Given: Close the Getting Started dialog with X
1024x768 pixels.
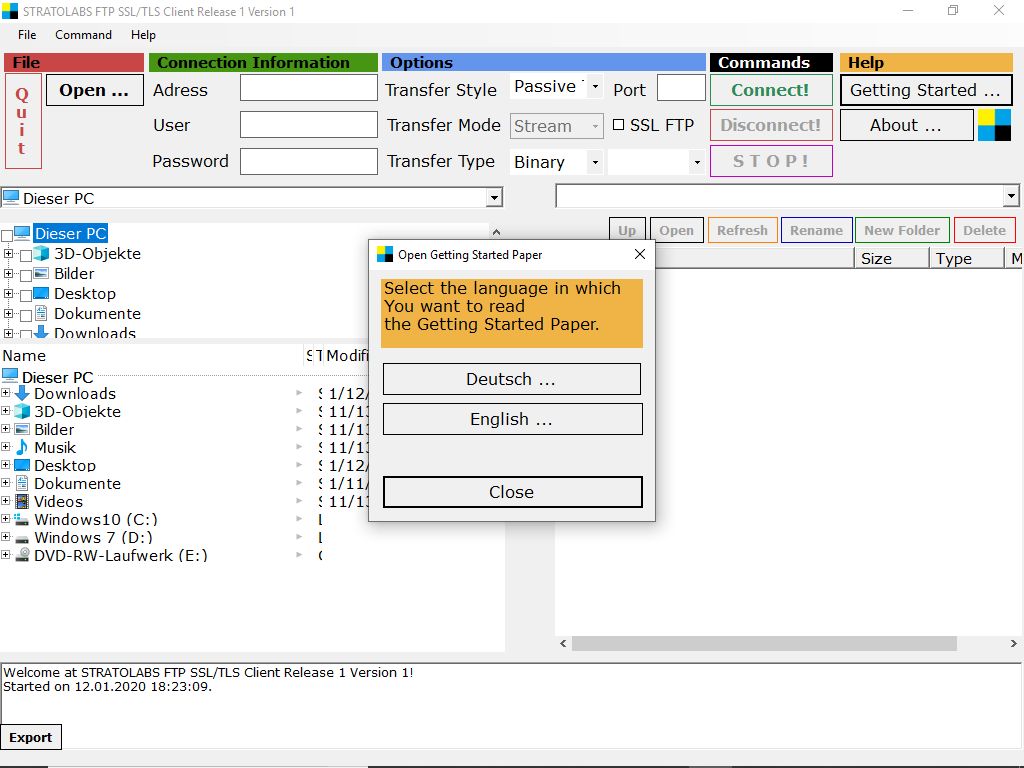Looking at the screenshot, I should pos(640,254).
